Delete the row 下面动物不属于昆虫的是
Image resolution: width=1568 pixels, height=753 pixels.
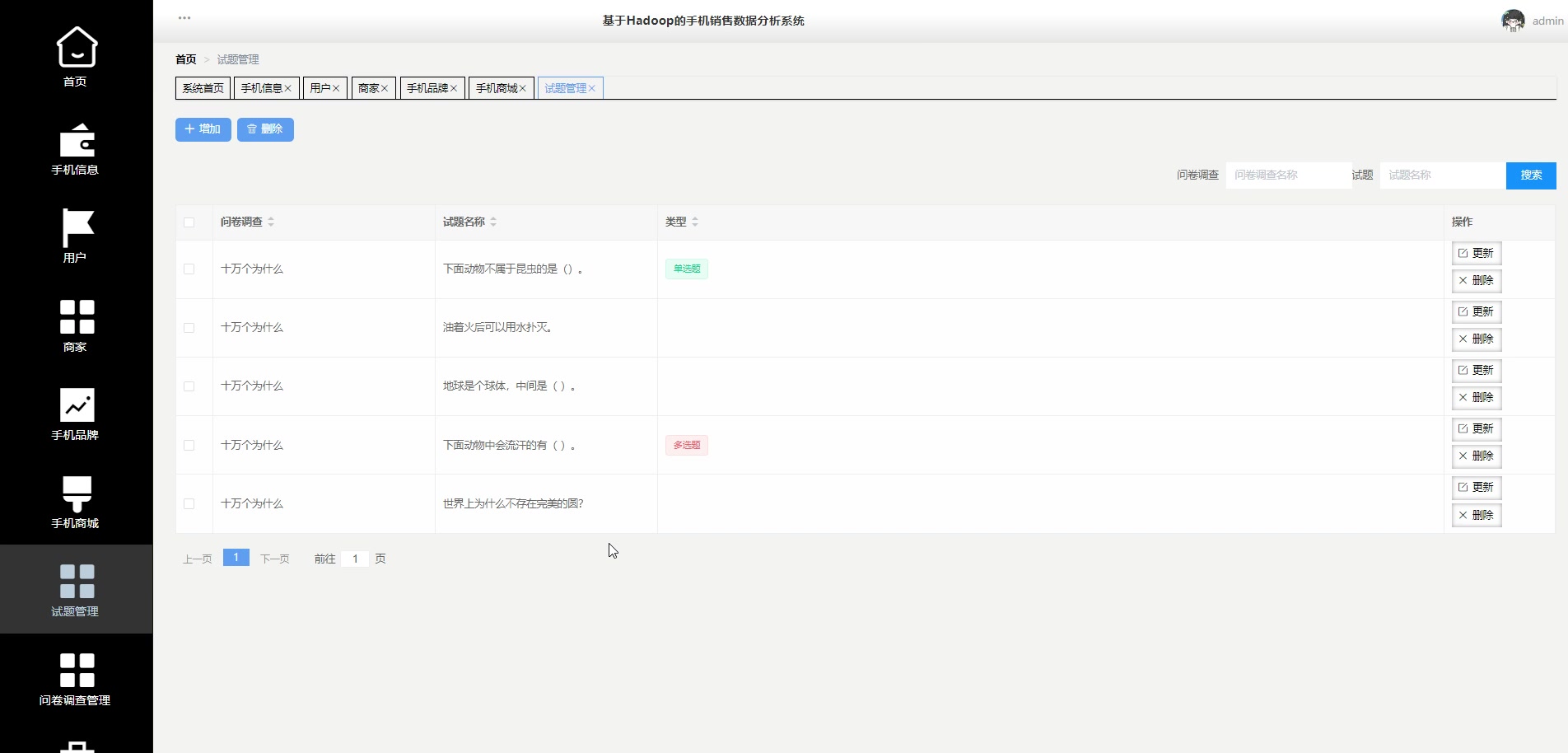[1477, 281]
